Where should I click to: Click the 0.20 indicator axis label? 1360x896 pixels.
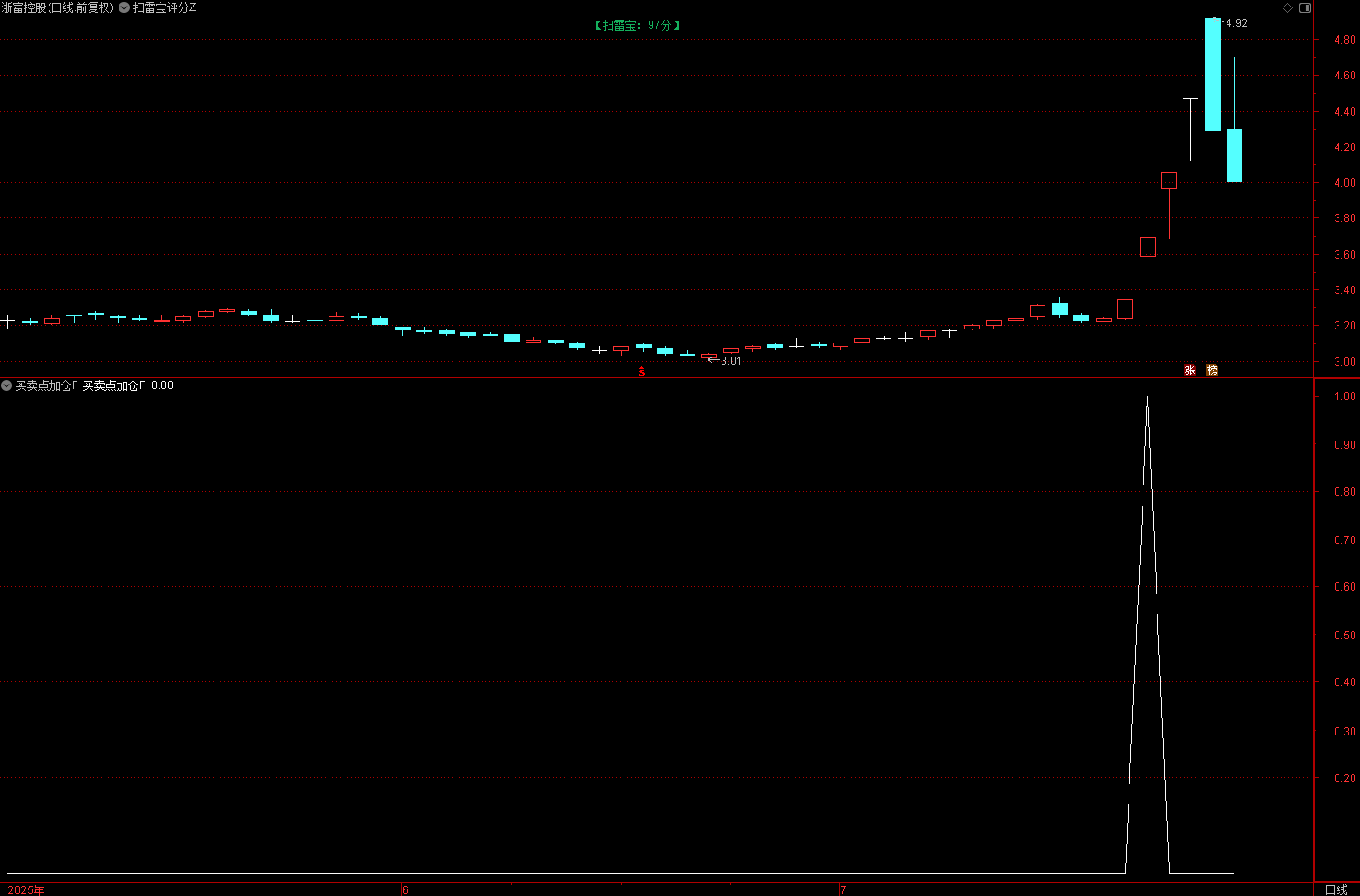[1345, 778]
